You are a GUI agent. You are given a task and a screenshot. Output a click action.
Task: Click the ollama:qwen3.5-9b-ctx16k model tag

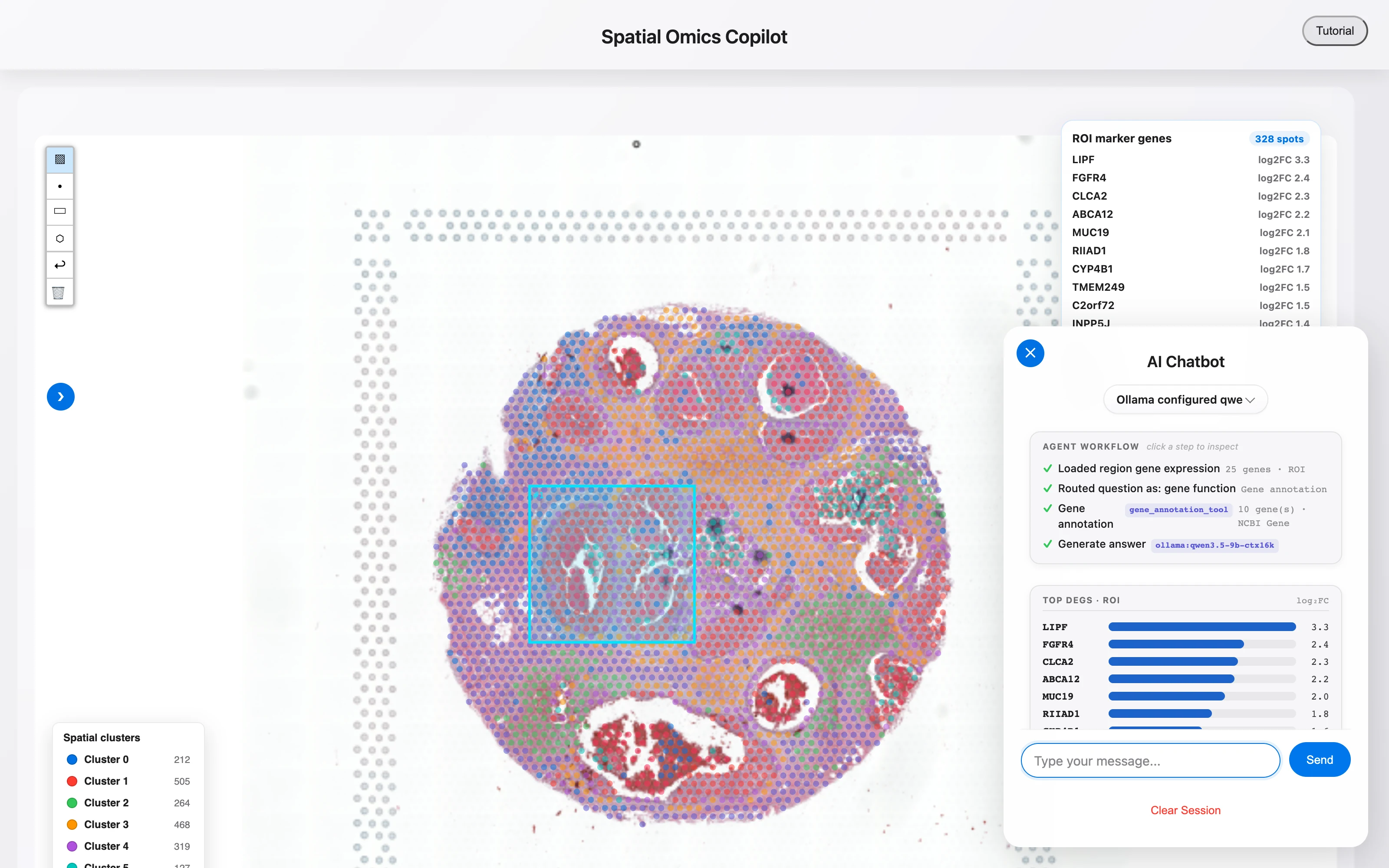(x=1215, y=546)
